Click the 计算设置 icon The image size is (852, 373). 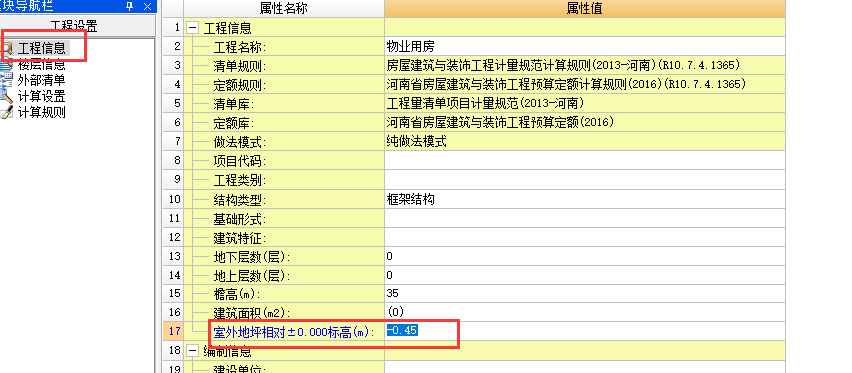(x=7, y=96)
